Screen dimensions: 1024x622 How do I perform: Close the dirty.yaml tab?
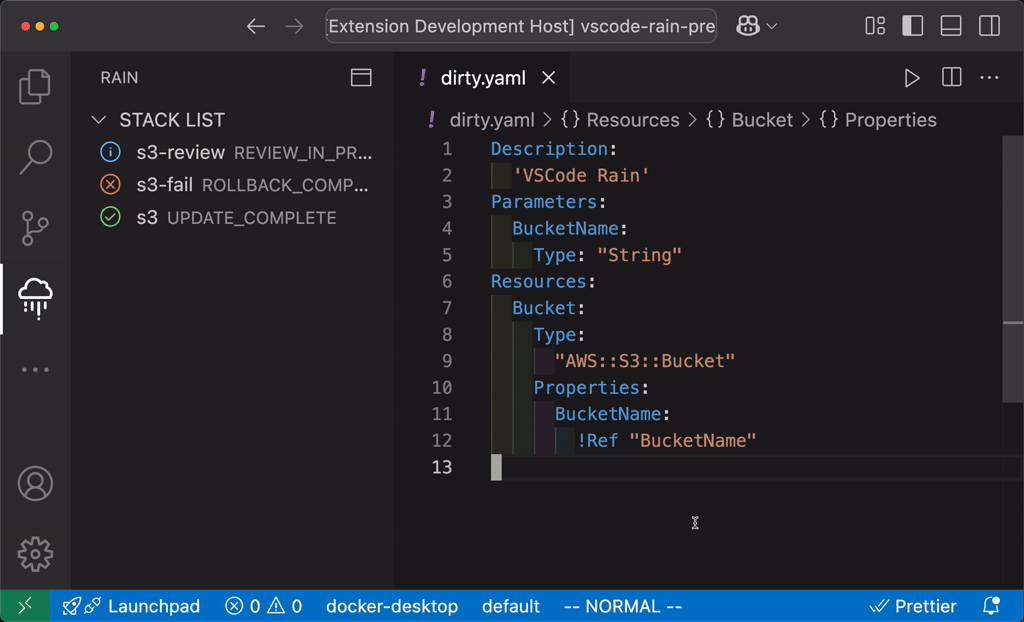pos(549,78)
